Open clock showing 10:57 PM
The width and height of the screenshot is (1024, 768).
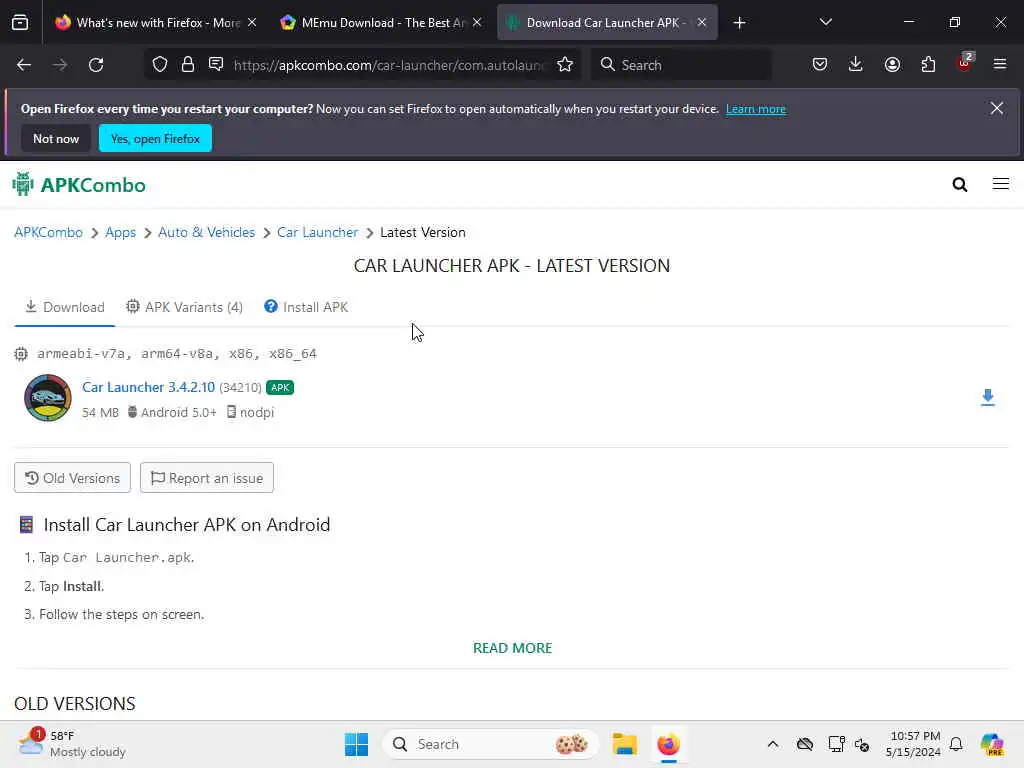click(x=913, y=744)
